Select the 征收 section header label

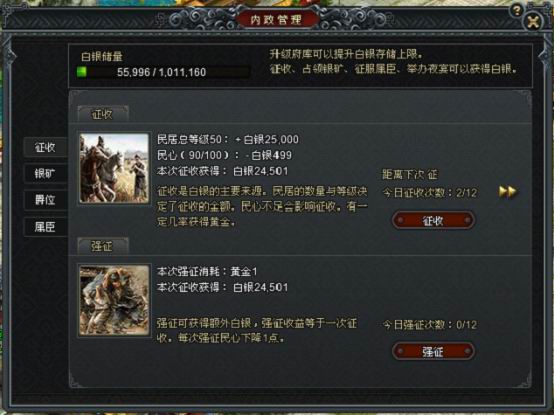coord(102,114)
